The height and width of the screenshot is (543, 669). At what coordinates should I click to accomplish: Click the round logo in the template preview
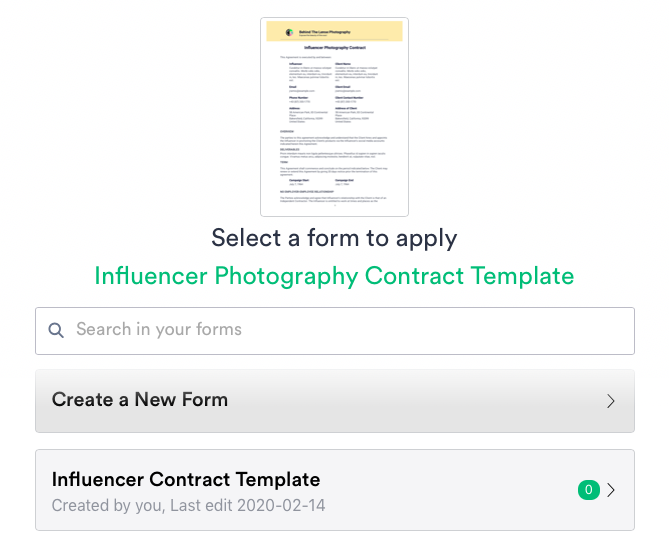click(291, 31)
